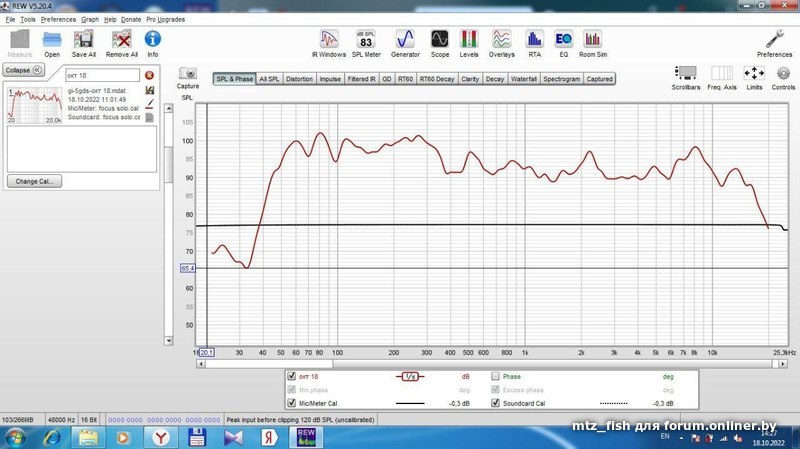Open the IR Windows tool
Viewport: 800px width, 449px height.
click(327, 40)
